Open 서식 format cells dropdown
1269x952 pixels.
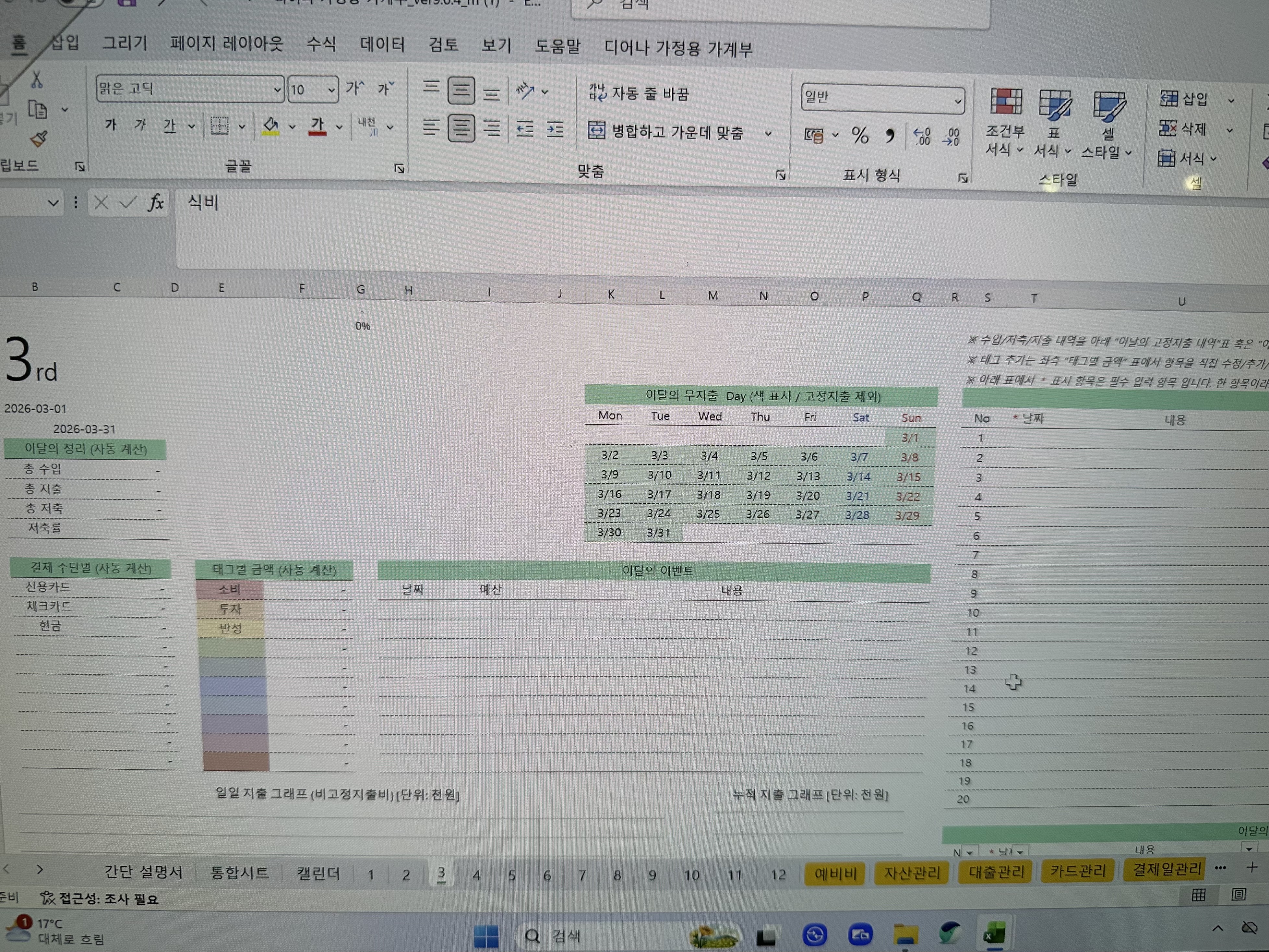1186,158
